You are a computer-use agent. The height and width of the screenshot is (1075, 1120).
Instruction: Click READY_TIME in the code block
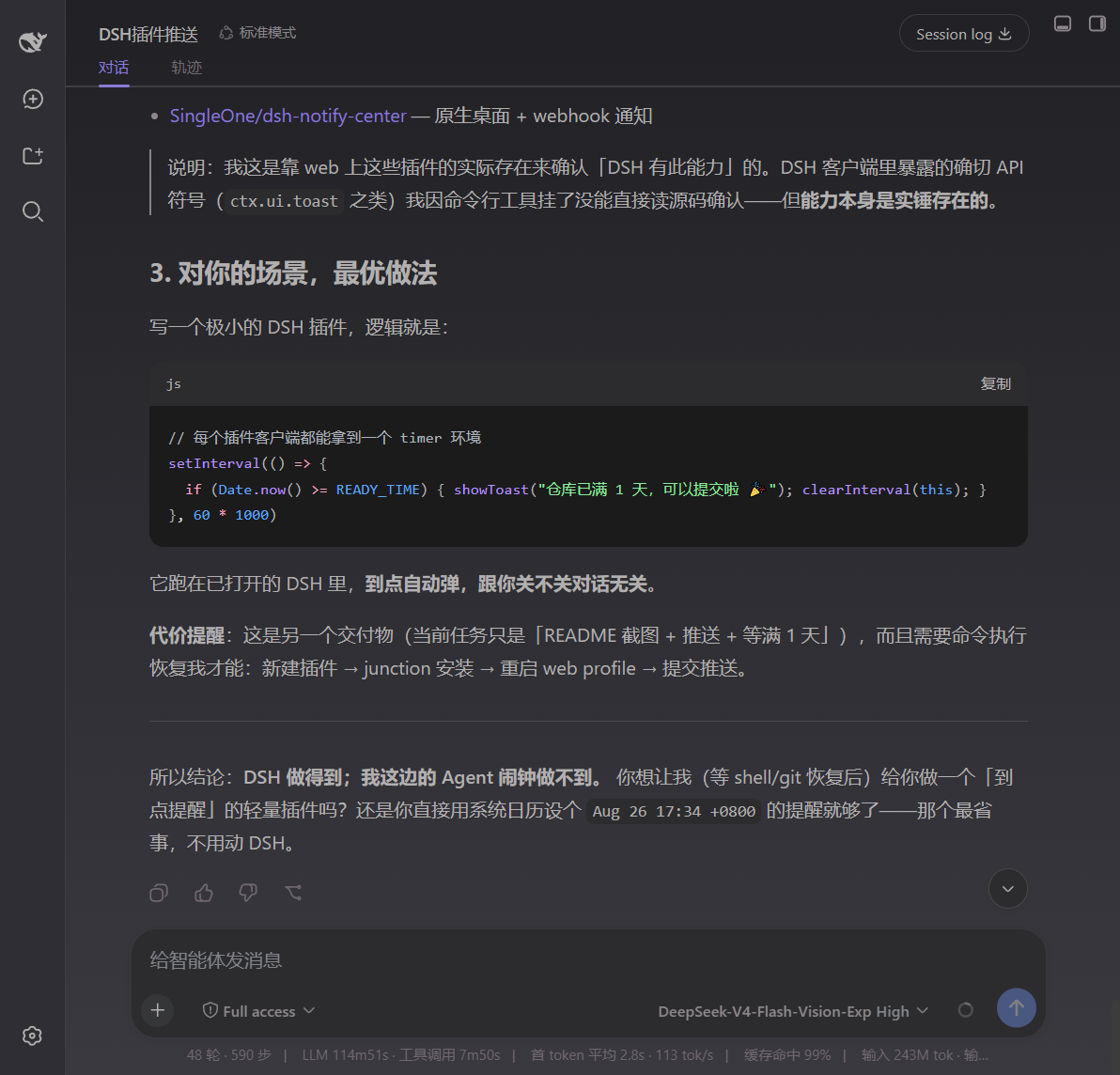pos(378,490)
